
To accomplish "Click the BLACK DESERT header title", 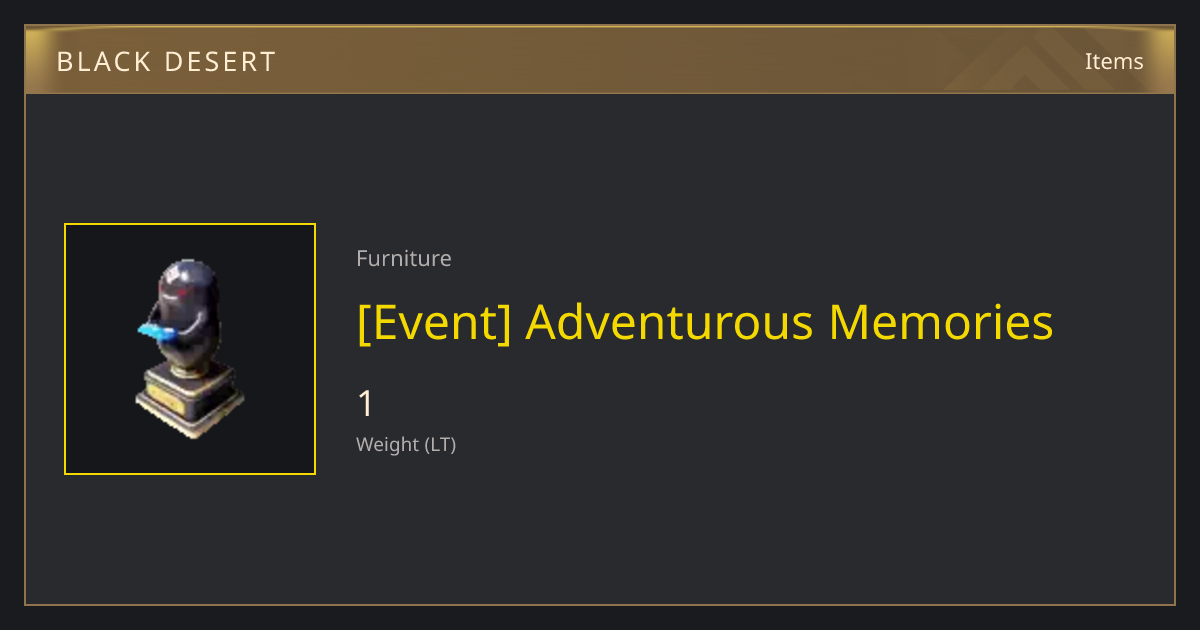I will tap(166, 61).
